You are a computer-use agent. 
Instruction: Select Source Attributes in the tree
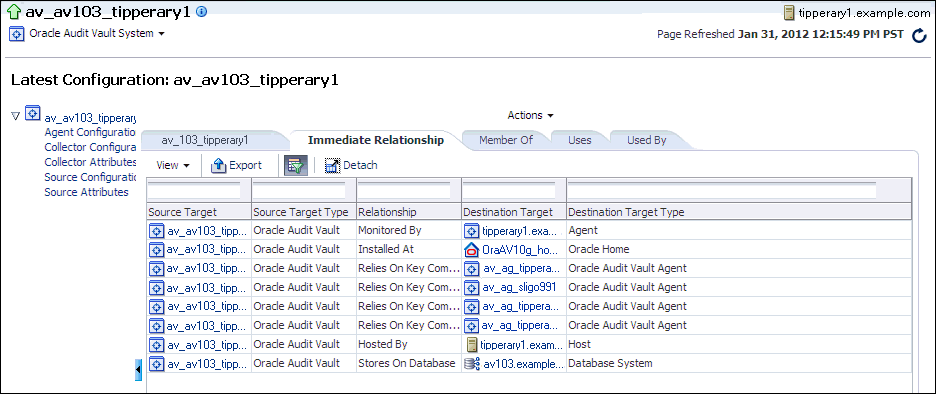pyautogui.click(x=87, y=192)
